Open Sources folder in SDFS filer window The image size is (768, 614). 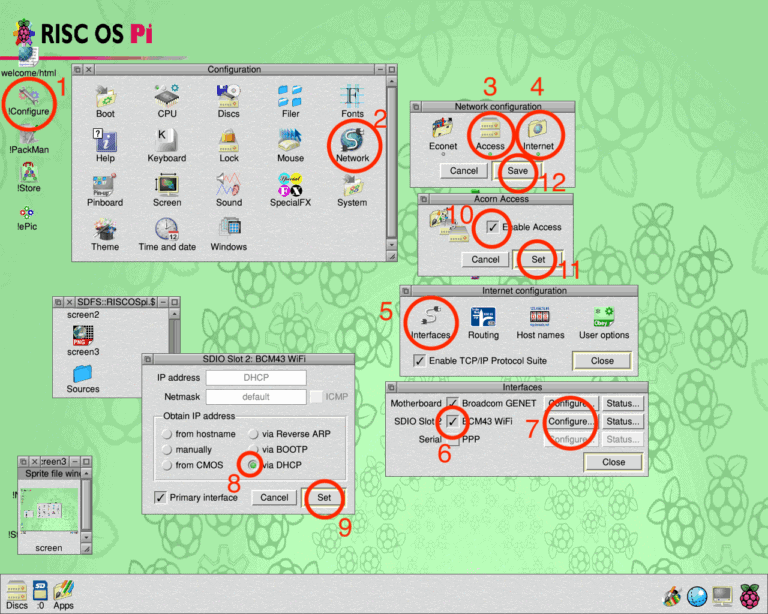pyautogui.click(x=83, y=379)
